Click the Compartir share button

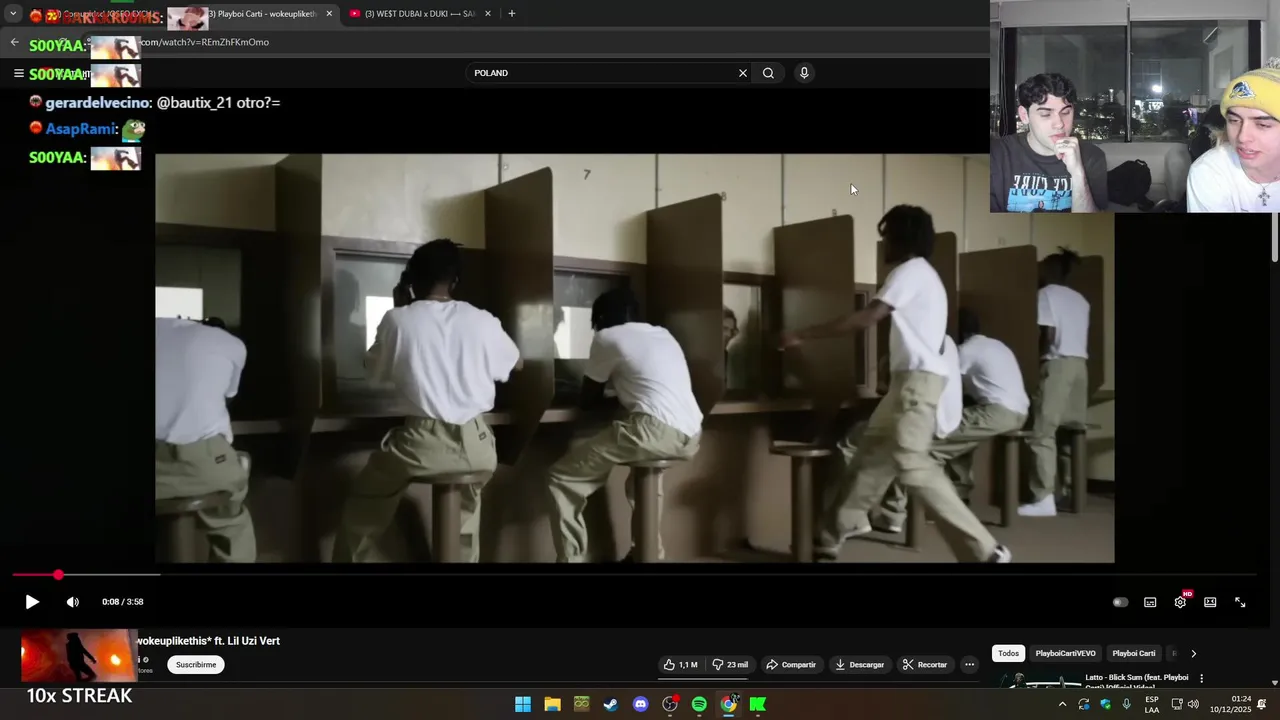click(x=791, y=665)
